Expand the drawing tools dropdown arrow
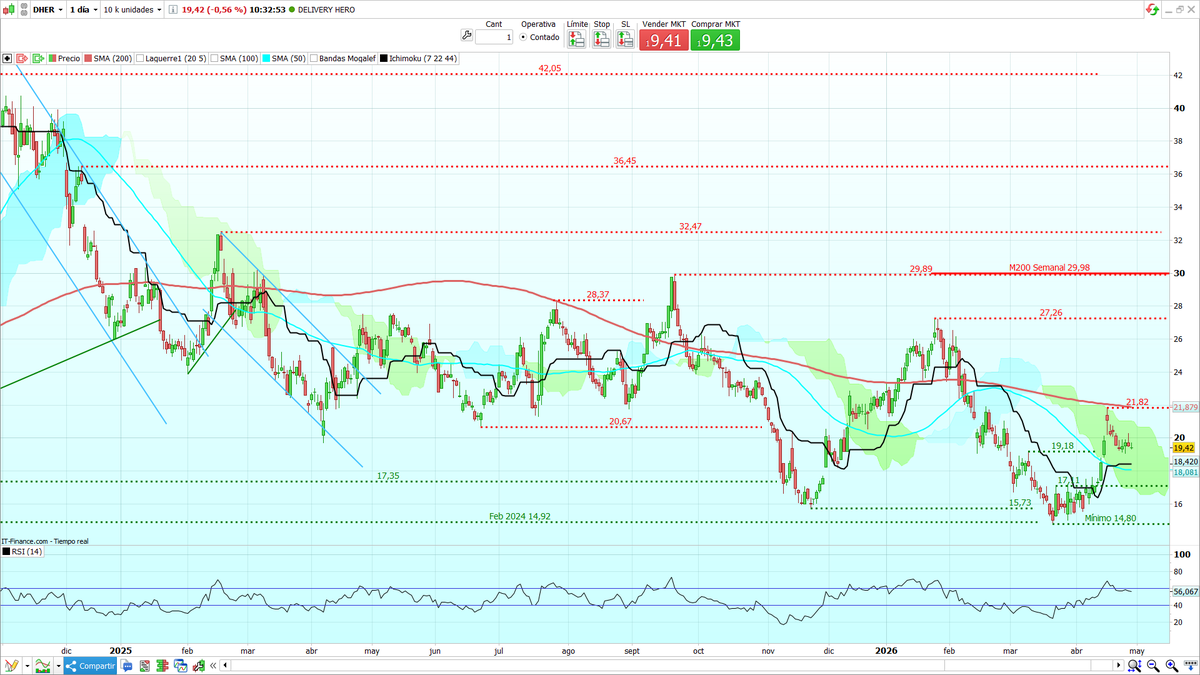 tap(27, 666)
